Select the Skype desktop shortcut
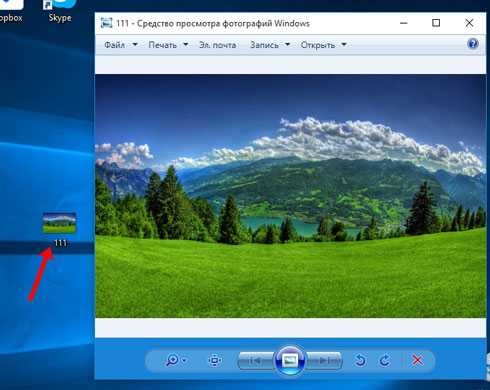Viewport: 490px width, 390px height. [x=60, y=11]
